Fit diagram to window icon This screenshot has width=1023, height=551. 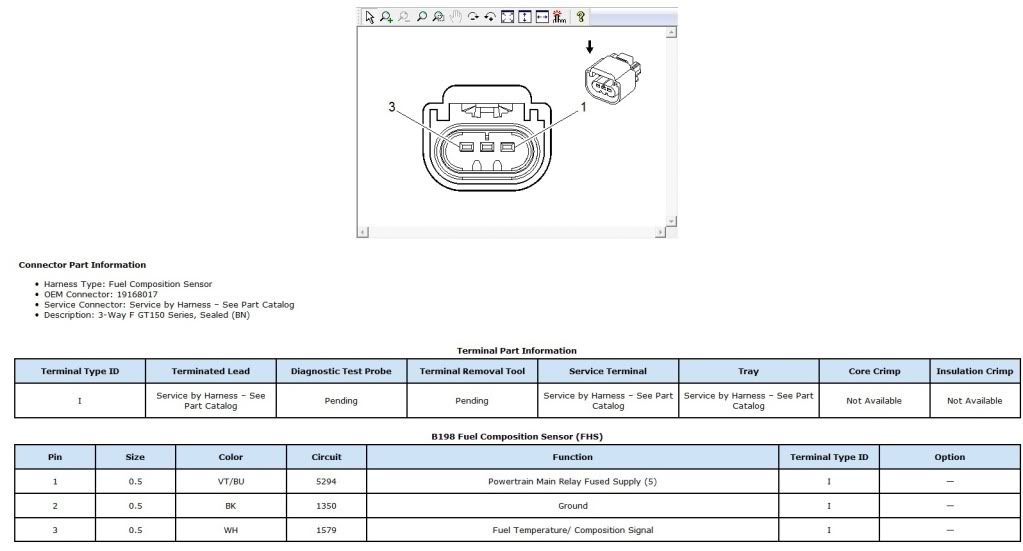508,18
